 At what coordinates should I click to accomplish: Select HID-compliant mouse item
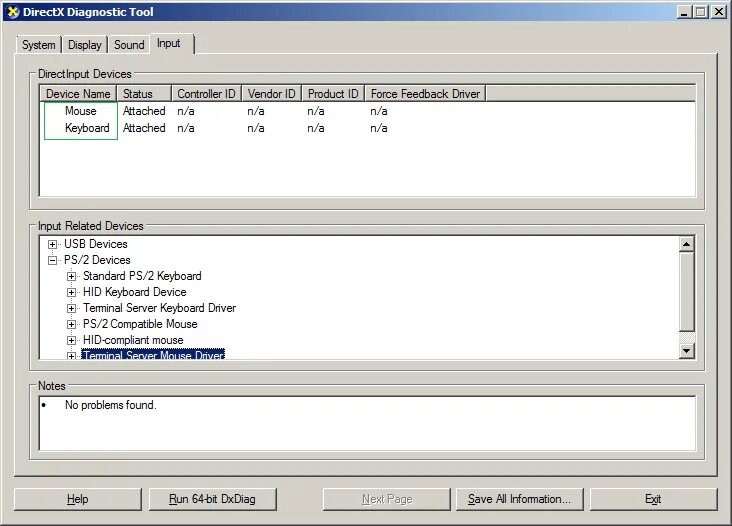(x=133, y=340)
